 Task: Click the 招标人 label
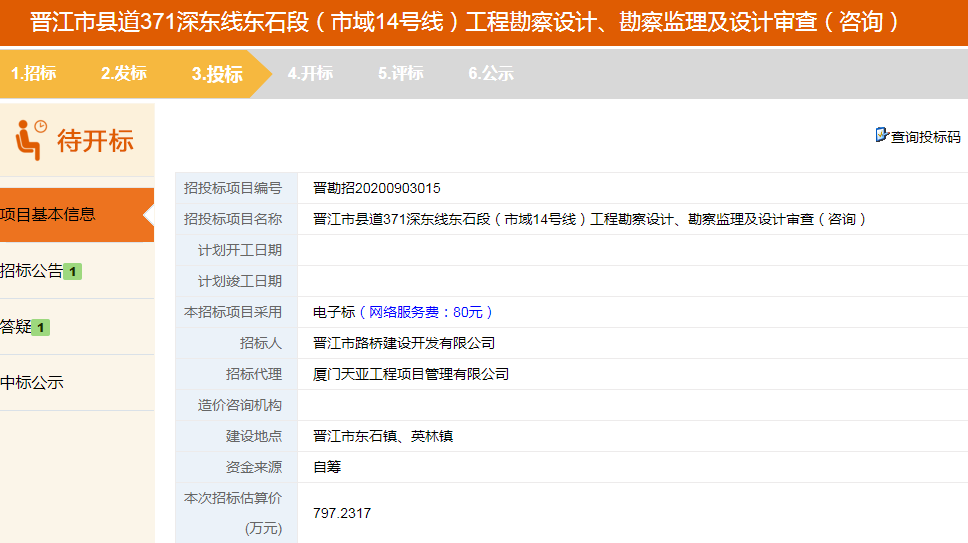[x=261, y=343]
